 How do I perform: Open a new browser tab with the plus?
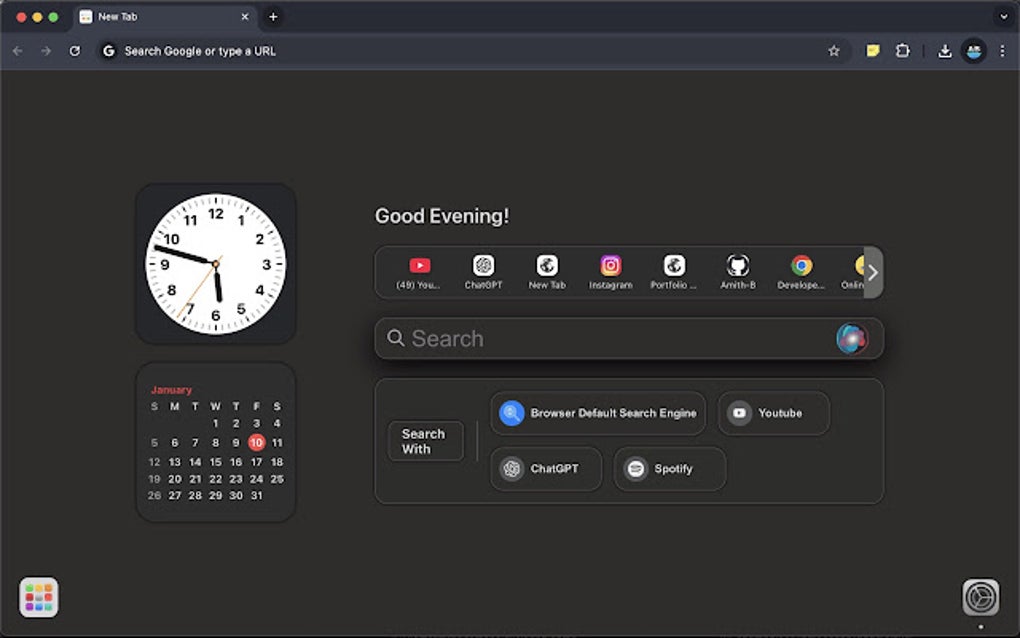tap(273, 17)
